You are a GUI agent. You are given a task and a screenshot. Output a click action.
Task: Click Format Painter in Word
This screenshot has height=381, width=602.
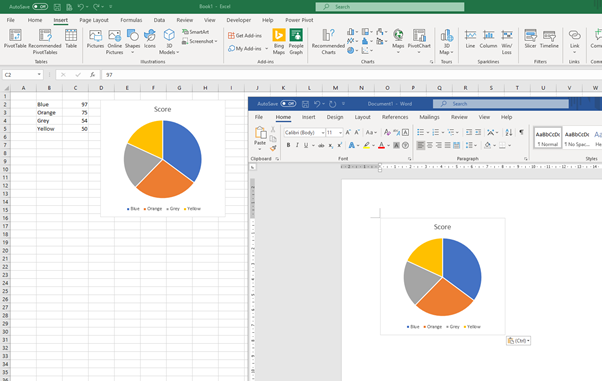273,148
